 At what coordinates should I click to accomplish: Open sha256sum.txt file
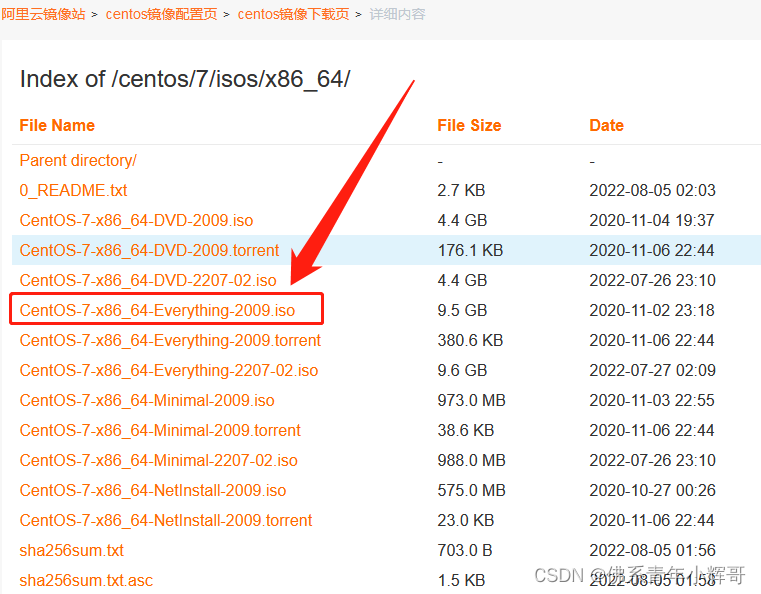[72, 551]
